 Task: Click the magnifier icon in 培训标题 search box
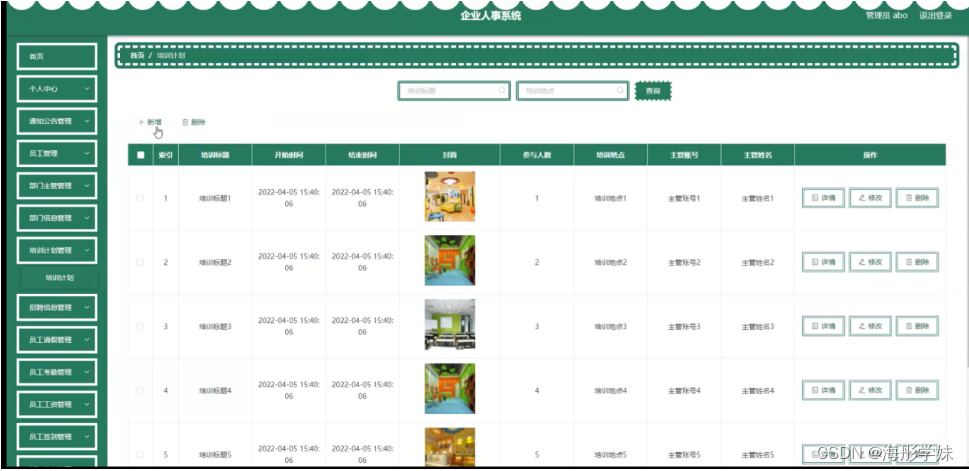pyautogui.click(x=502, y=90)
